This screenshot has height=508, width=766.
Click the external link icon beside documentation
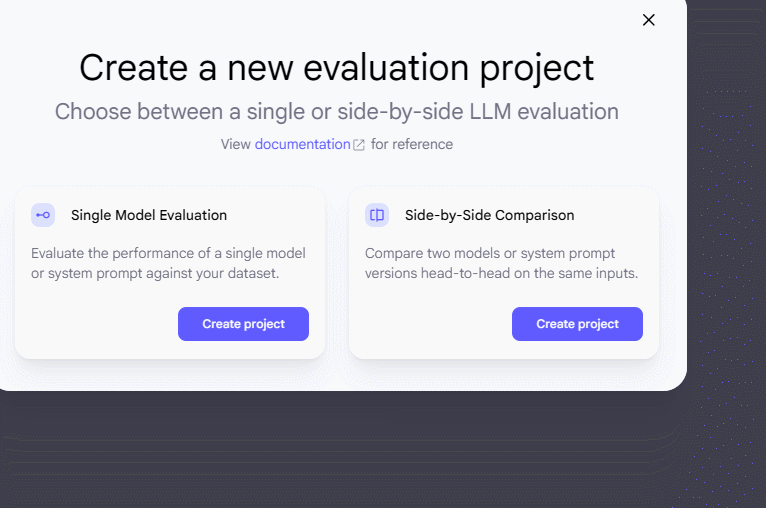359,145
